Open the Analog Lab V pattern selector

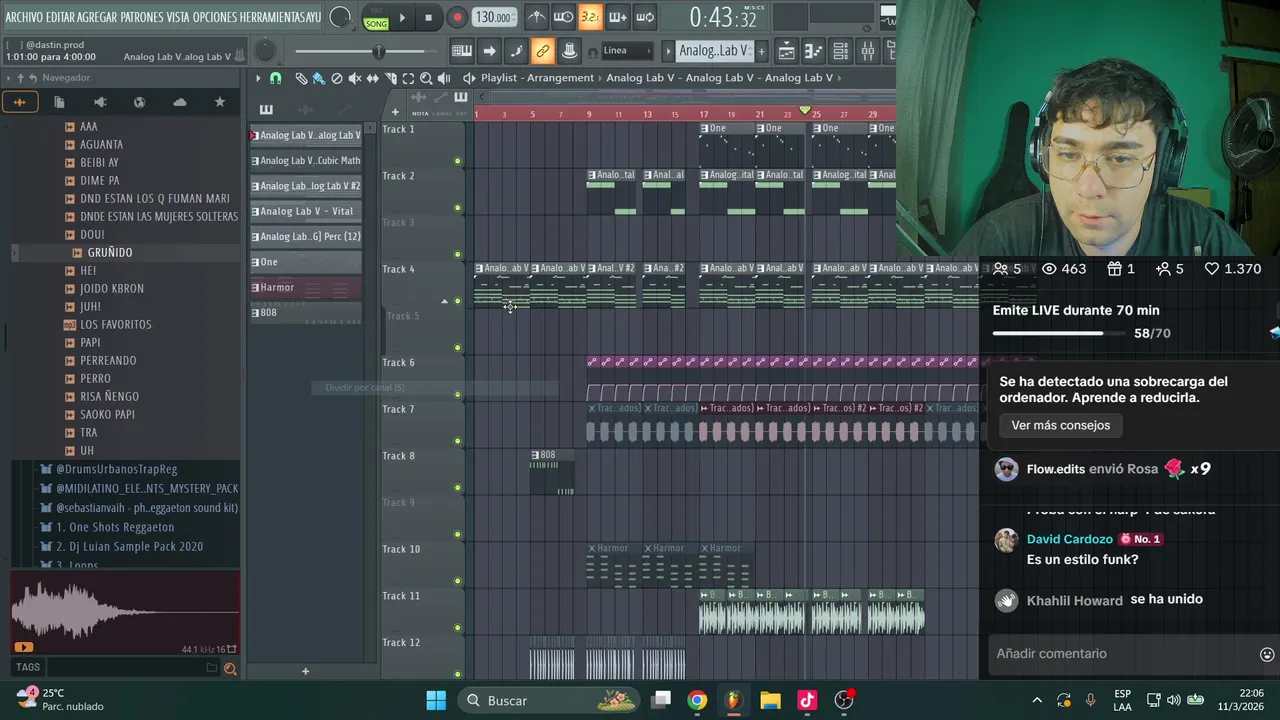(x=714, y=50)
